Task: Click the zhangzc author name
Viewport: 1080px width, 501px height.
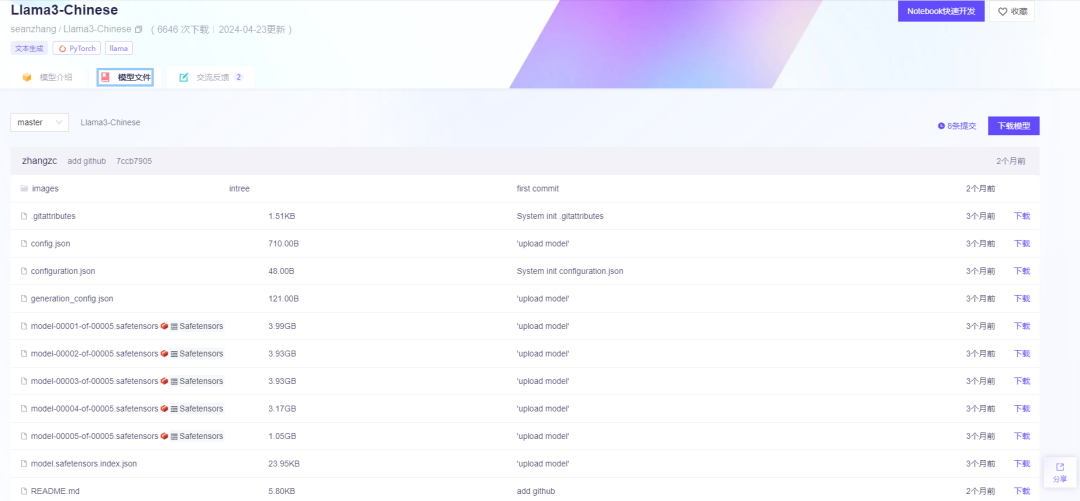Action: (x=40, y=161)
